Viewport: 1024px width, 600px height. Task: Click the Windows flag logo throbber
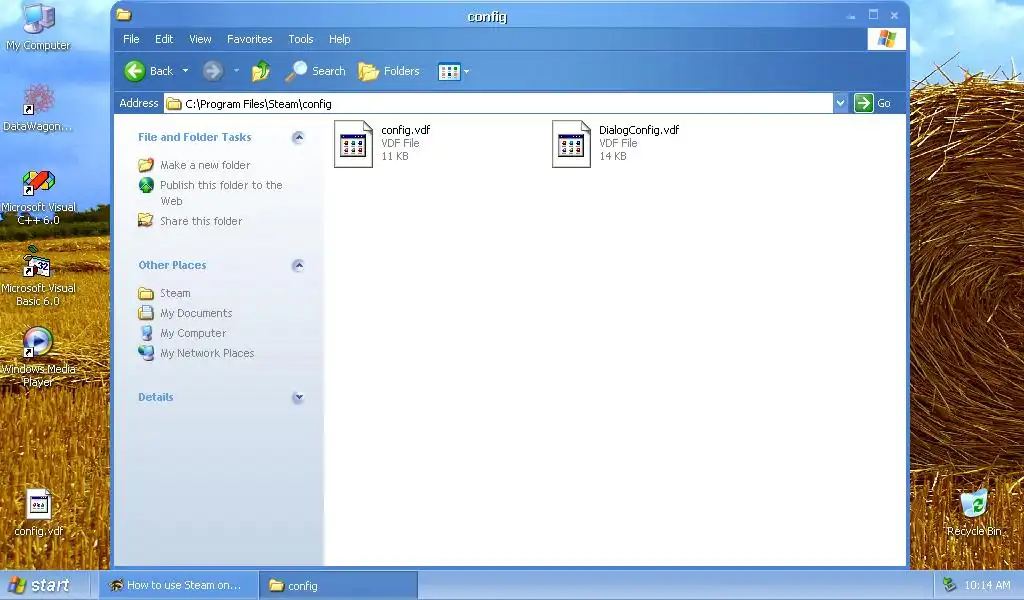point(886,39)
